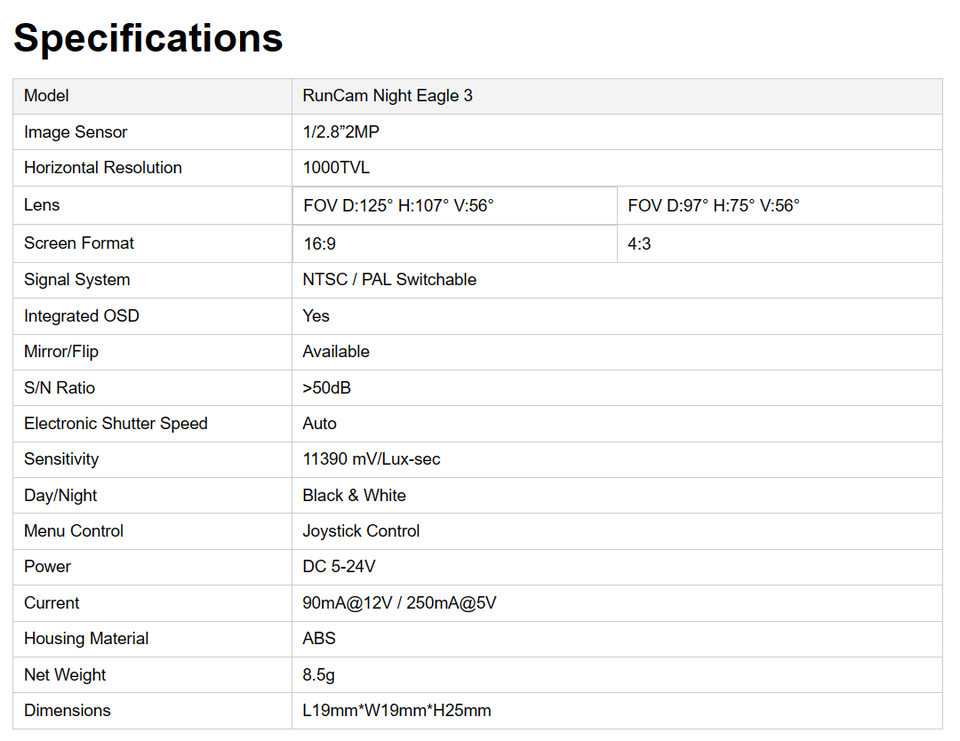Click the Integrated OSD label
The height and width of the screenshot is (741, 960).
[x=82, y=316]
